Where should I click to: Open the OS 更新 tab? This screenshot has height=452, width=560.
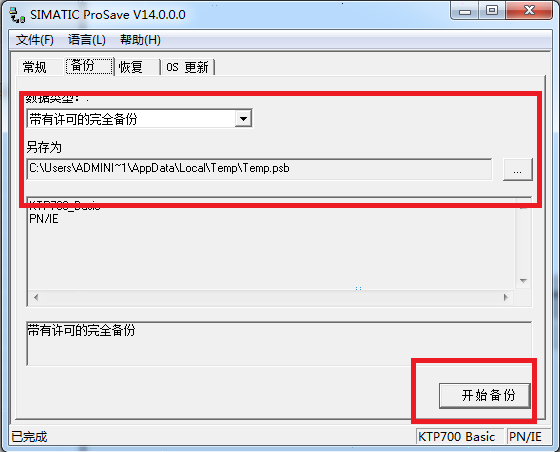tap(187, 67)
